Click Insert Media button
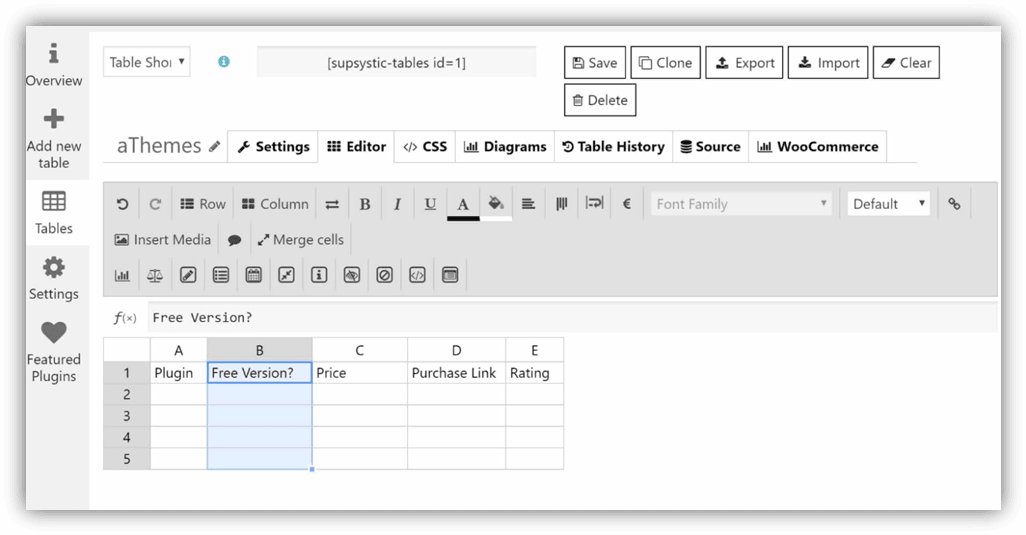Viewport: 1026px width, 535px height. [163, 240]
